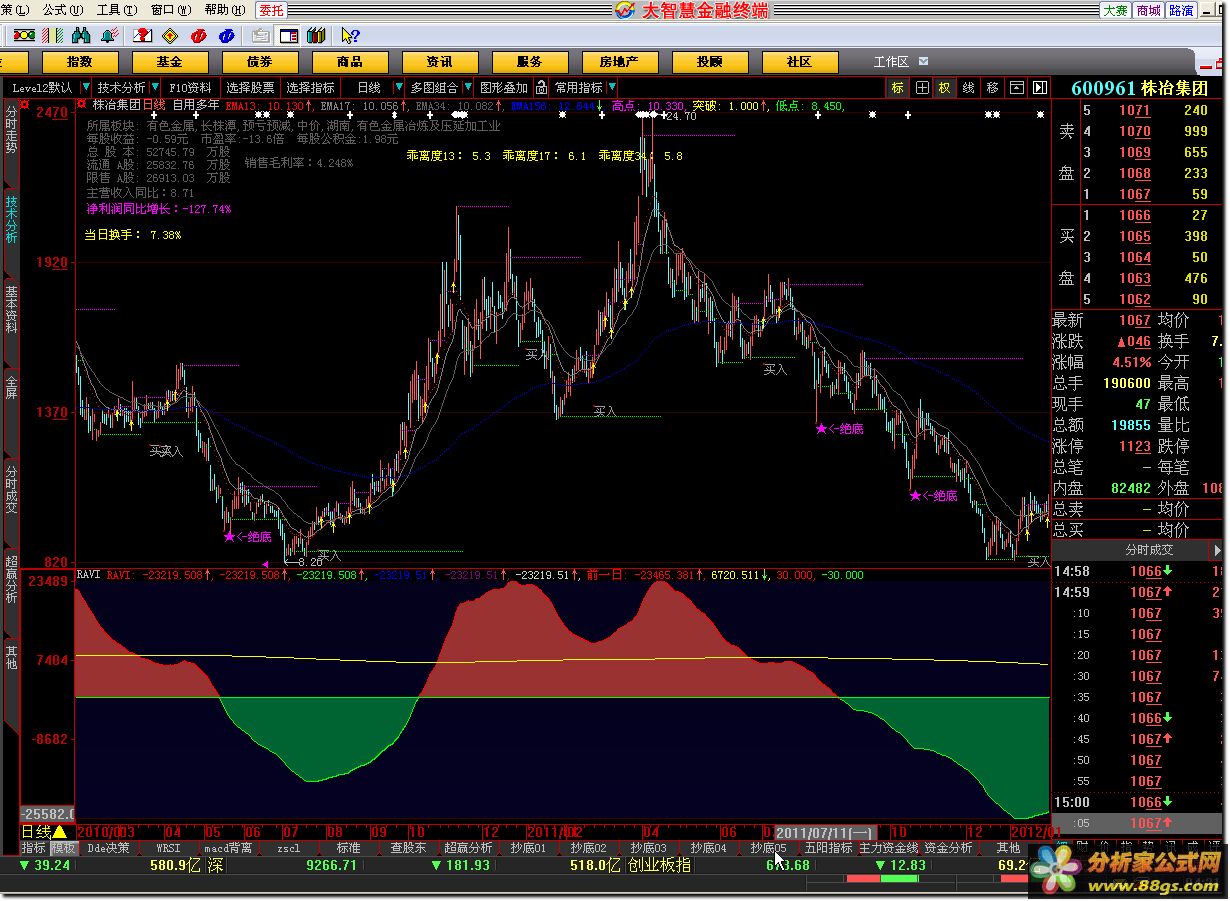Click the 线 draw line button
Viewport: 1230px width, 901px height.
[968, 87]
